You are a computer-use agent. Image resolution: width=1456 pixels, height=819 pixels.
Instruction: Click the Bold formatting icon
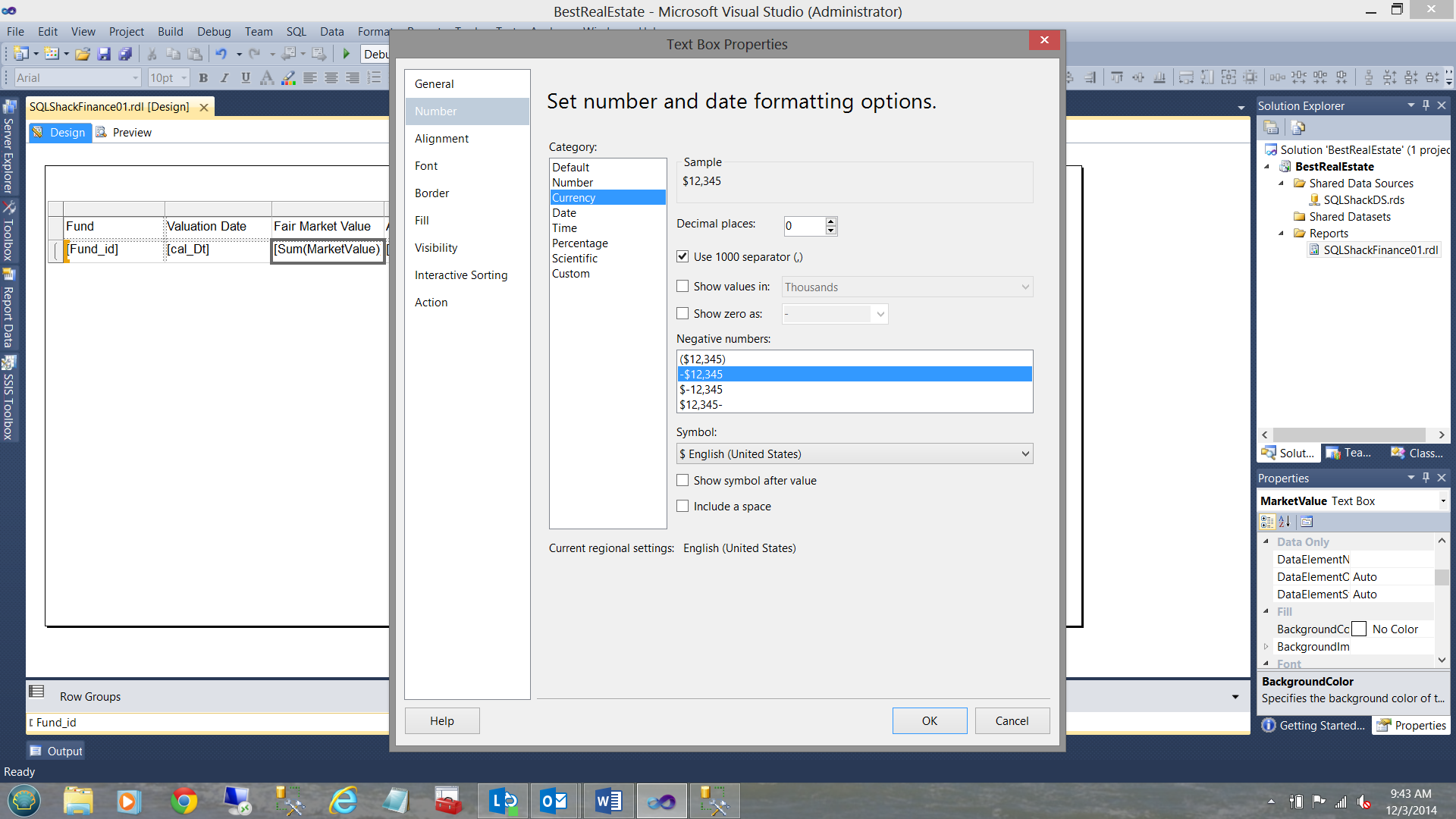(203, 78)
